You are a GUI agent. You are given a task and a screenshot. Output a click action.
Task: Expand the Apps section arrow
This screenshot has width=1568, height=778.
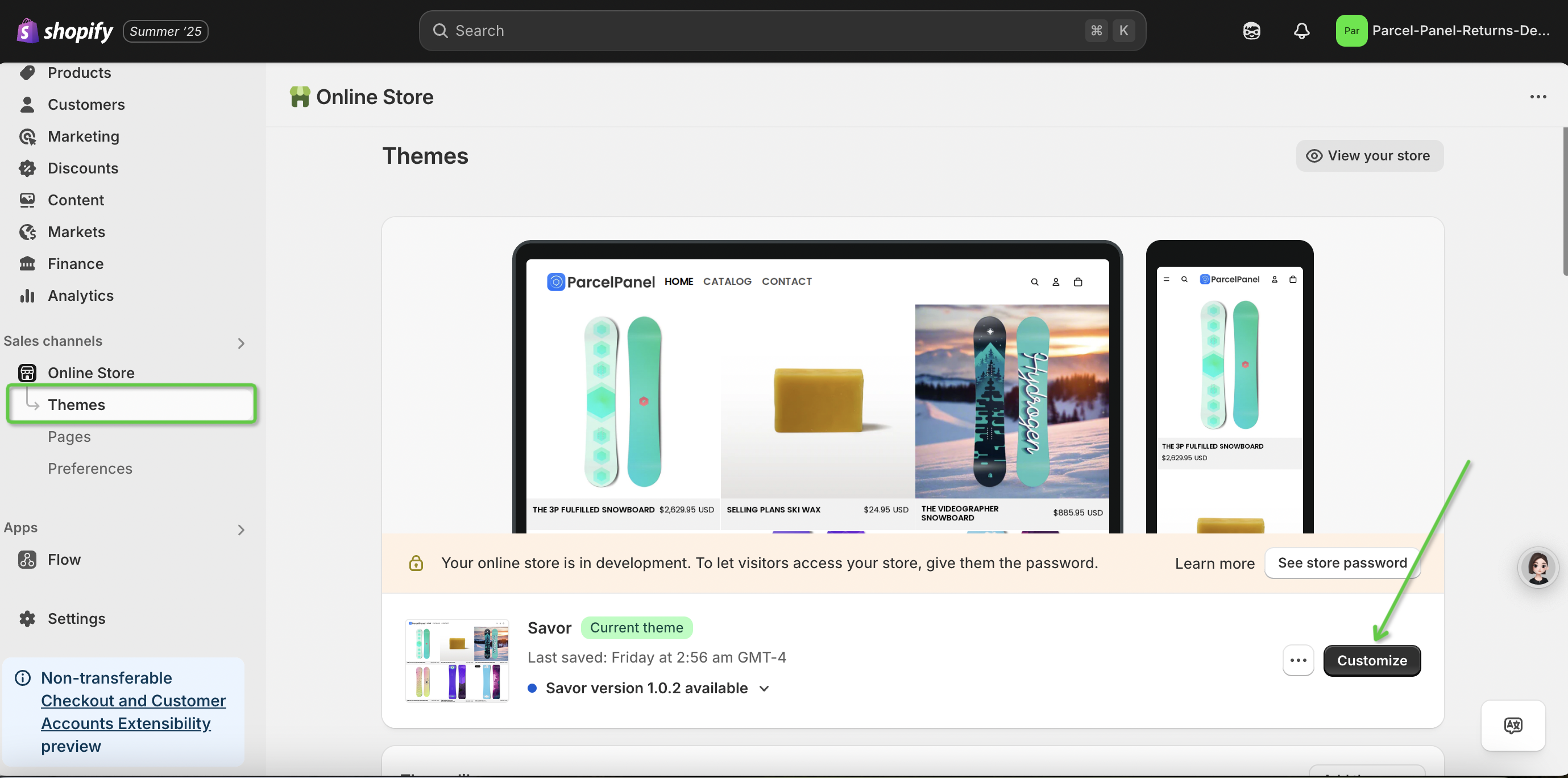[241, 529]
